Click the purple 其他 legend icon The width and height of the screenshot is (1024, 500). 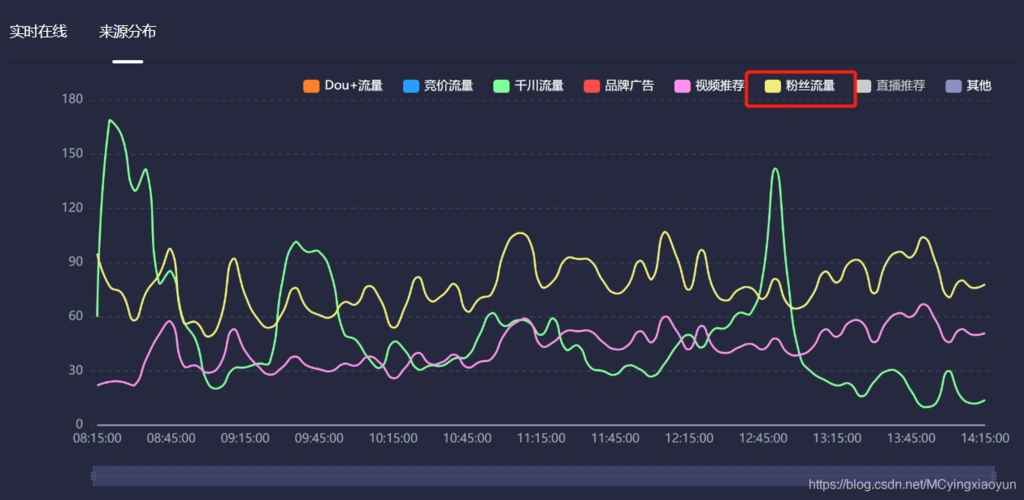point(953,86)
